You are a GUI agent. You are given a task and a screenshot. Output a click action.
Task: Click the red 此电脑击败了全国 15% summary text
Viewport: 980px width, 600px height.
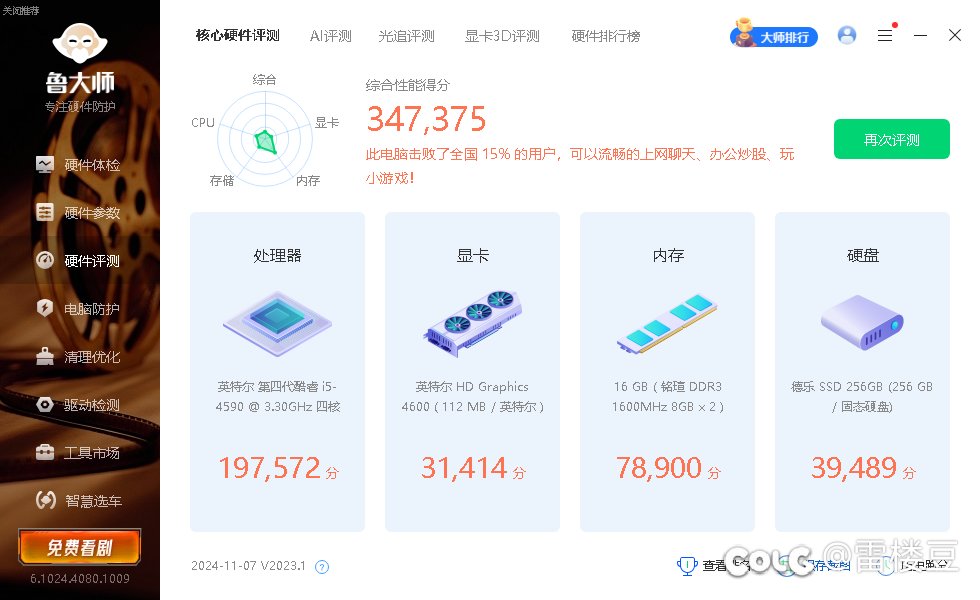pos(579,166)
